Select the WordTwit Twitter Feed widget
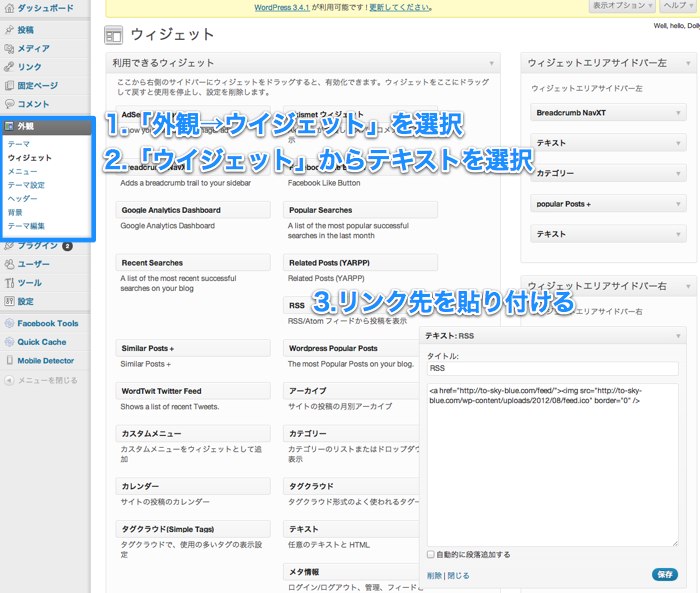The height and width of the screenshot is (593, 700). click(x=193, y=391)
